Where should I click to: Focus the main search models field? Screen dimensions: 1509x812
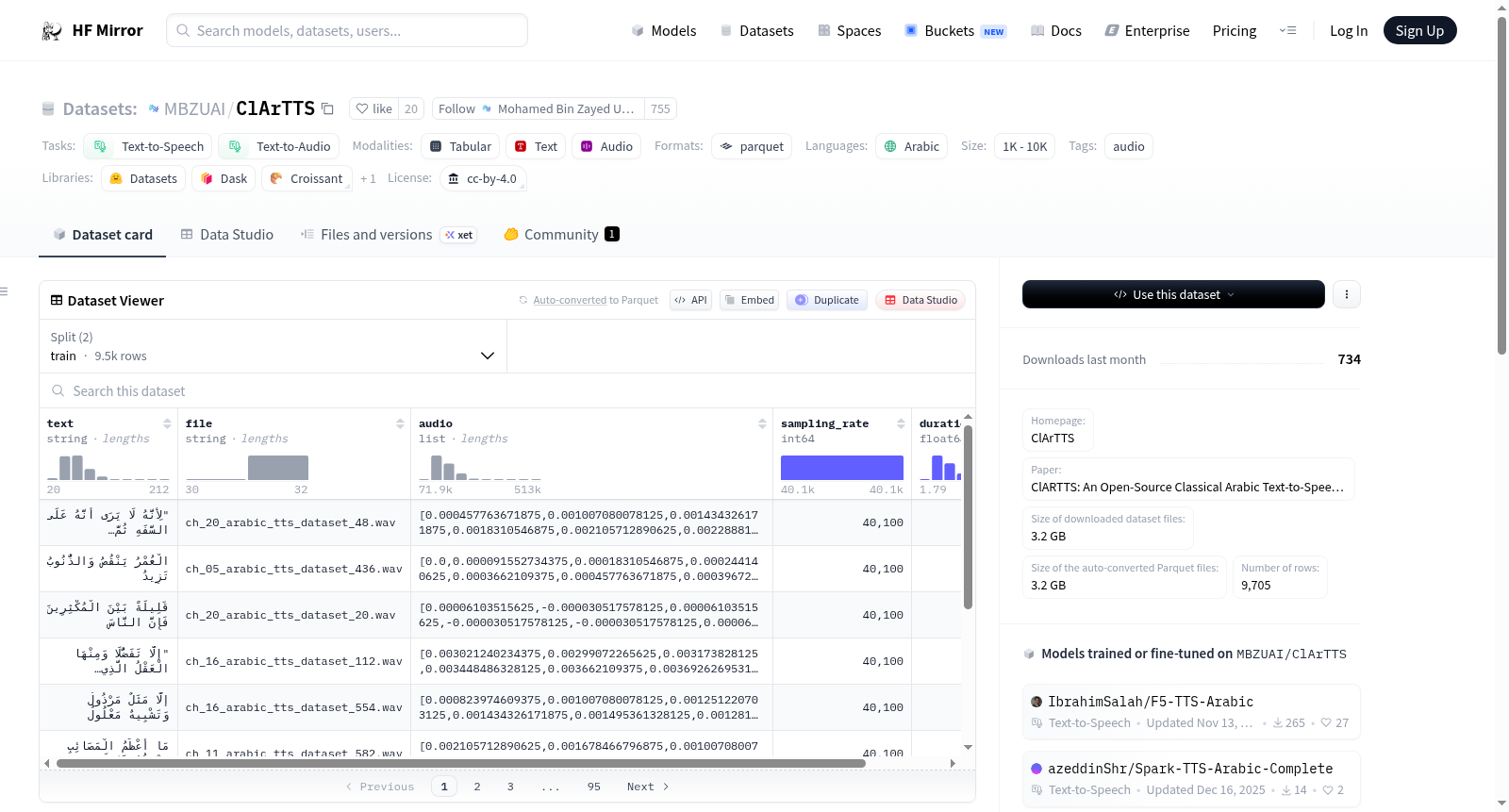point(347,30)
